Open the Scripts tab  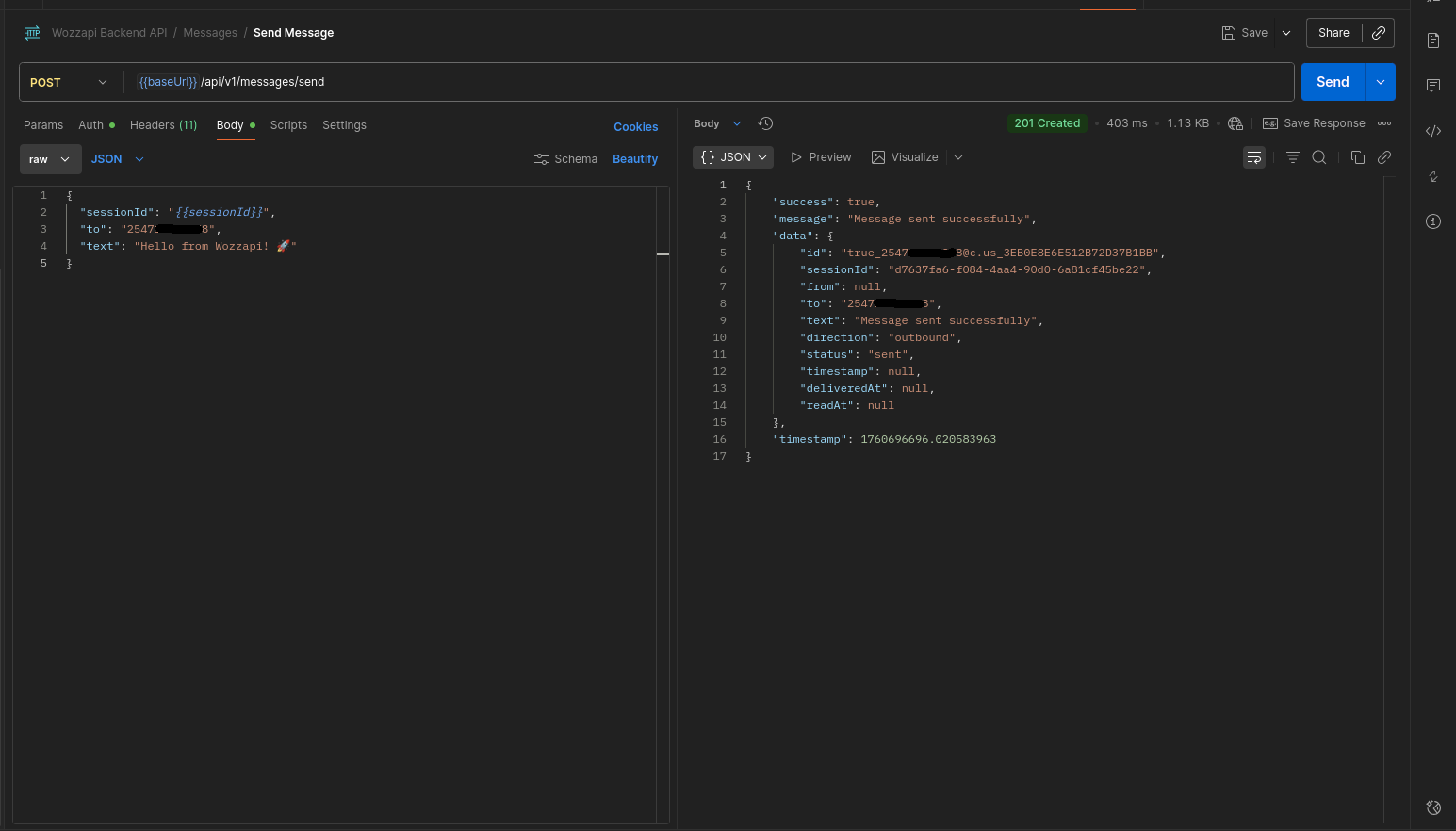pos(288,125)
